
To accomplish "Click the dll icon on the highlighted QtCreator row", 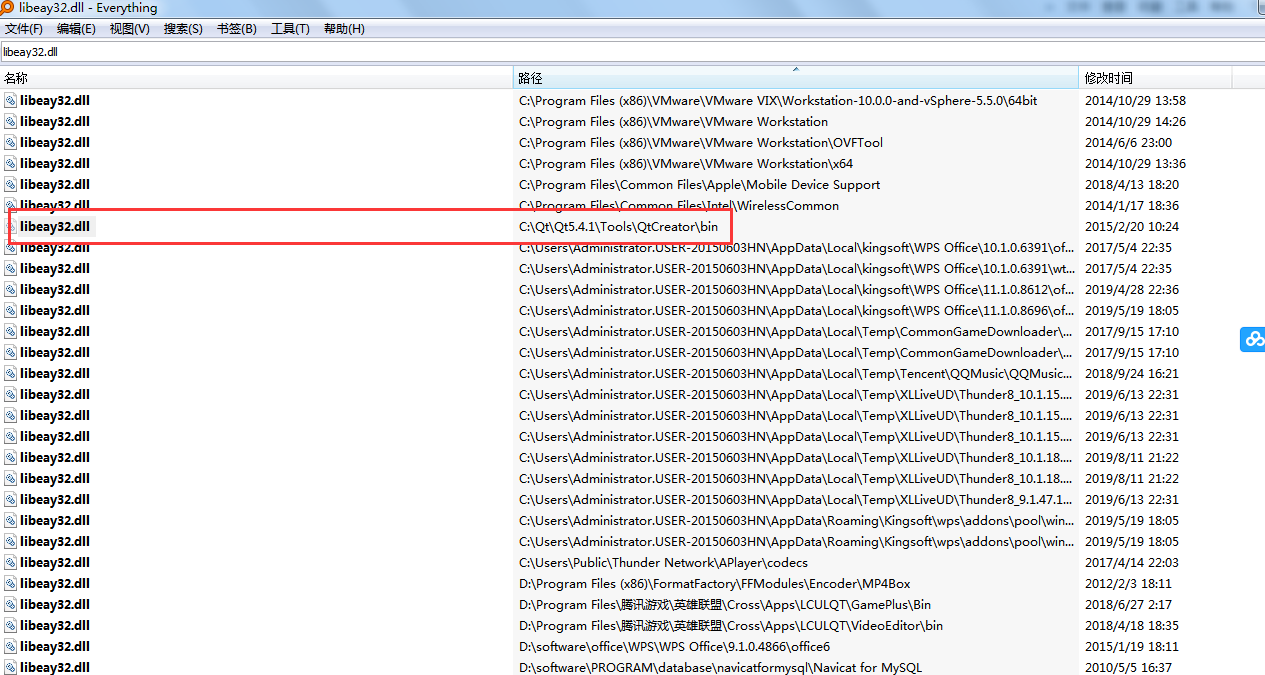I will pyautogui.click(x=10, y=226).
